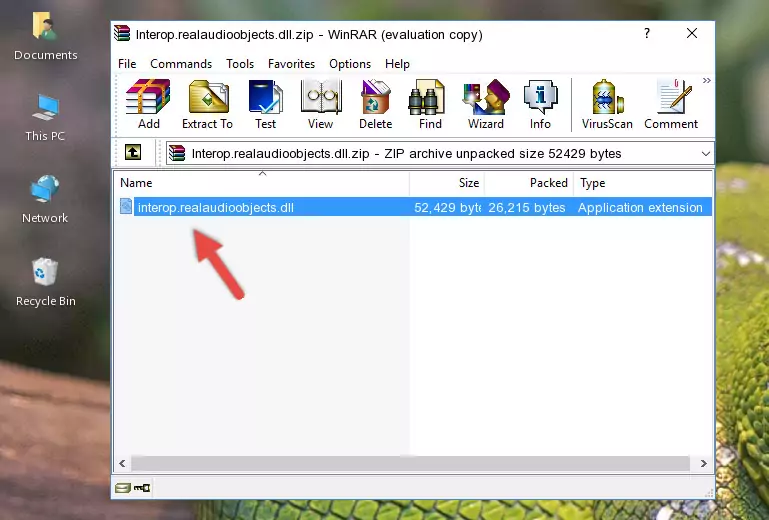769x520 pixels.
Task: Click the horizontal scrollbar track
Action: click(410, 463)
